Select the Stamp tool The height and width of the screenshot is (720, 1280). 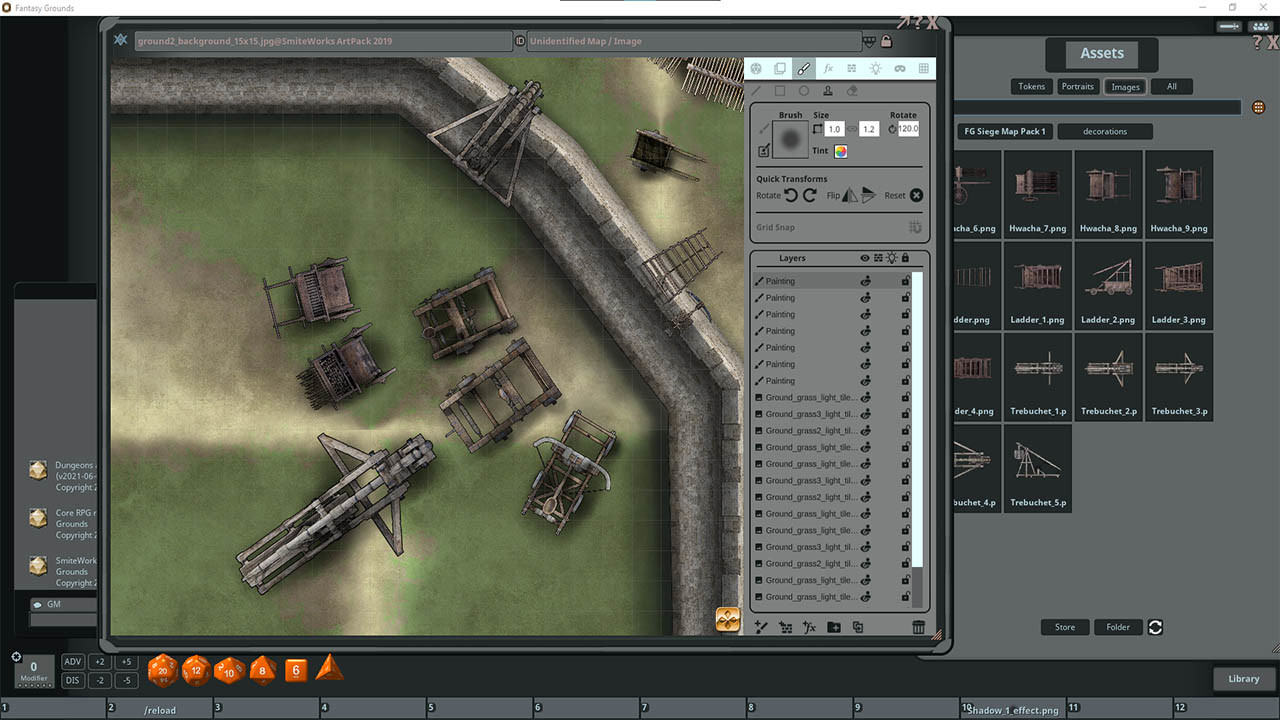coord(827,90)
